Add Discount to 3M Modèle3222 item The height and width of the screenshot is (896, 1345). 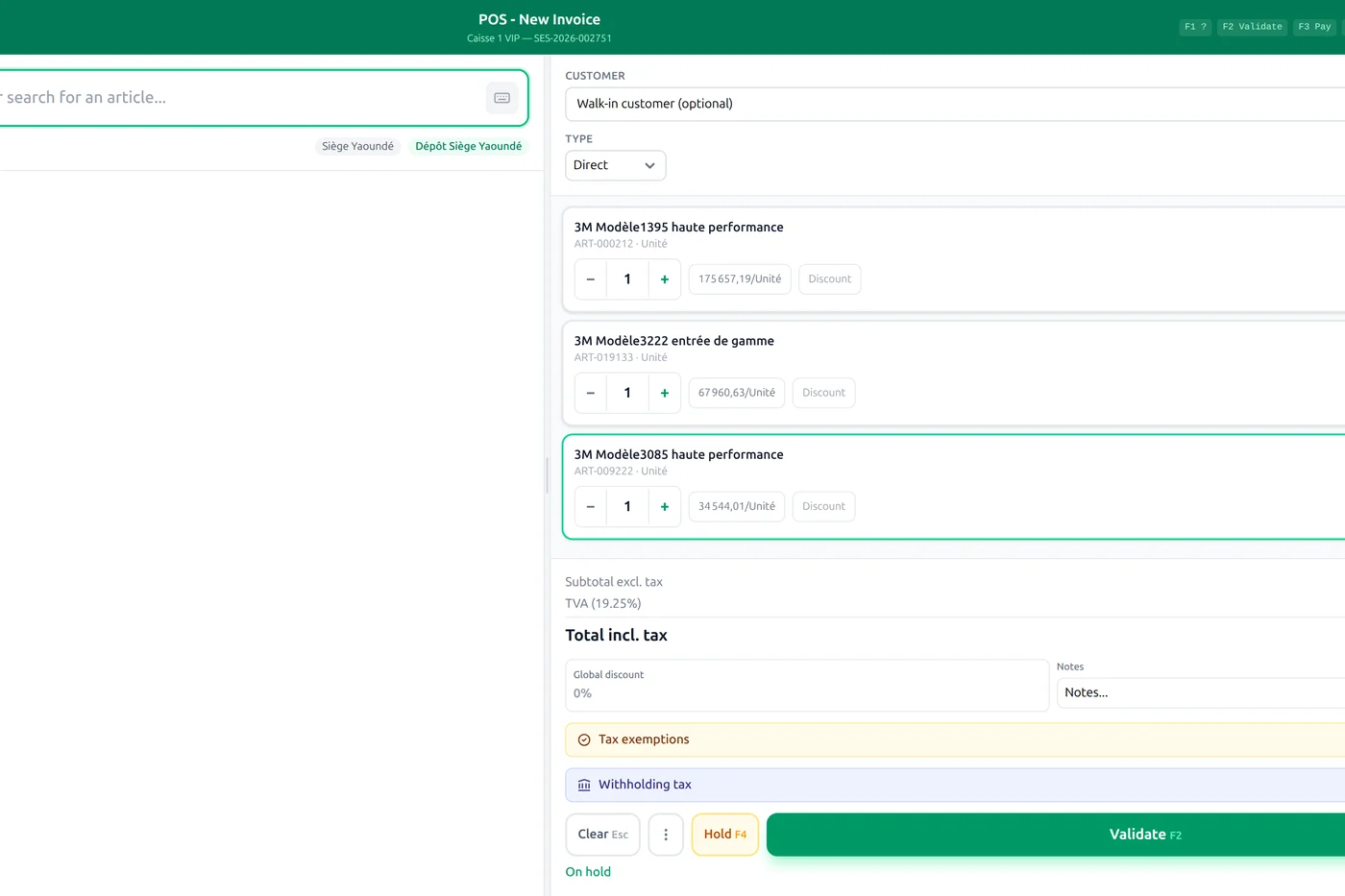click(x=823, y=393)
